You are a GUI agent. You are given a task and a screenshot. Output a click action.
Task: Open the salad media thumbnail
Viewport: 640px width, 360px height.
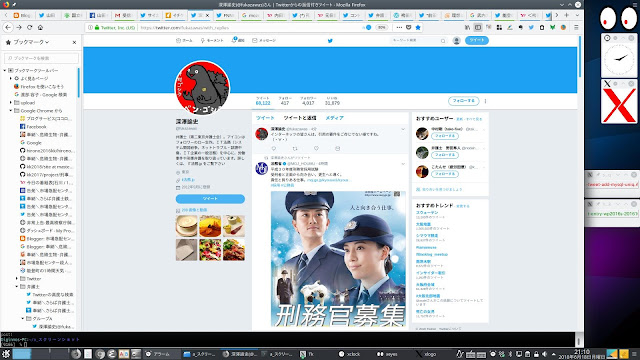(x=210, y=249)
